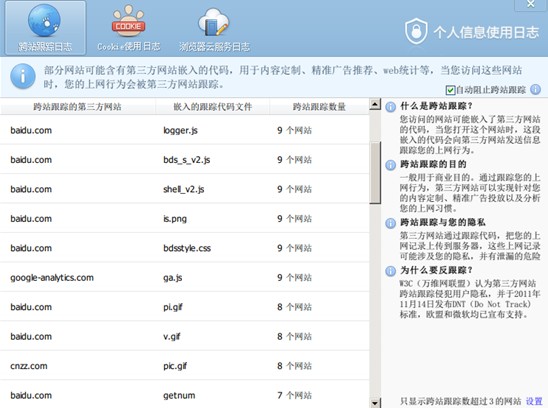Screen dimensions: 548x408
Task: Click info icon beside 什么是跨站跟踪?
Action: 390,107
